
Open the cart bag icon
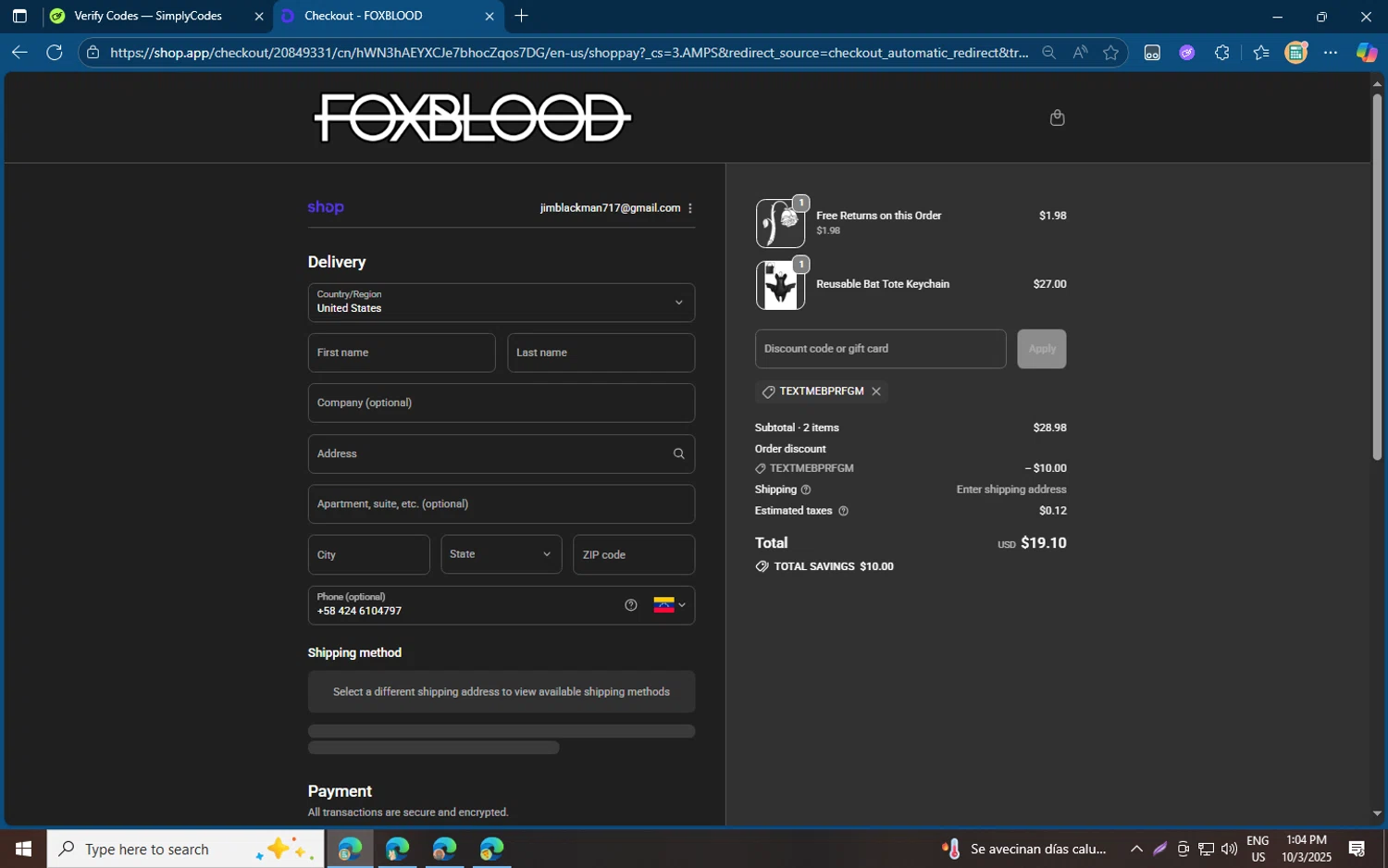pyautogui.click(x=1057, y=118)
